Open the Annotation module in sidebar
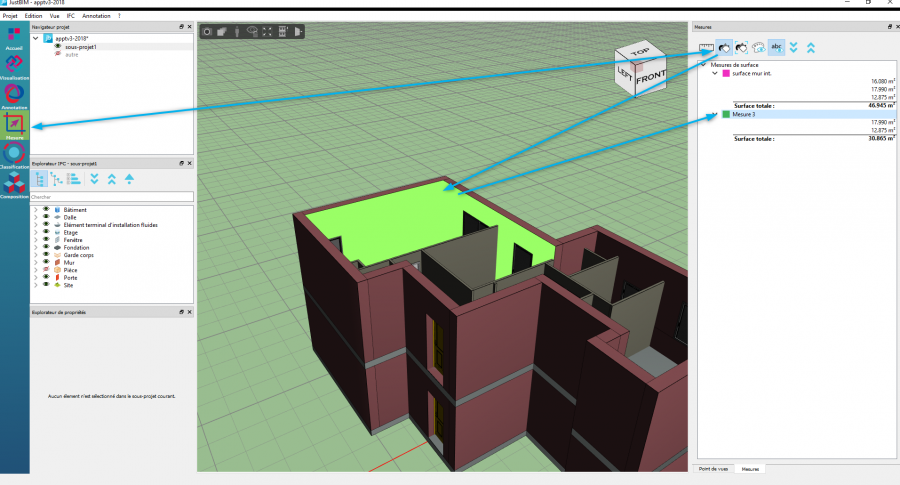This screenshot has width=900, height=485. [x=14, y=96]
